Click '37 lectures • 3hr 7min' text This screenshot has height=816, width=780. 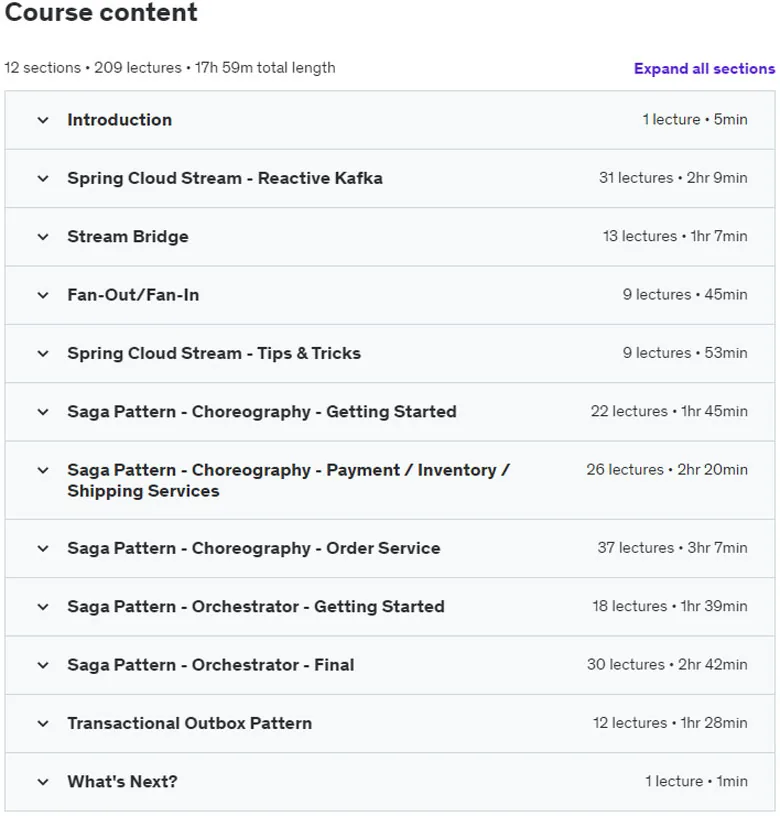672,547
